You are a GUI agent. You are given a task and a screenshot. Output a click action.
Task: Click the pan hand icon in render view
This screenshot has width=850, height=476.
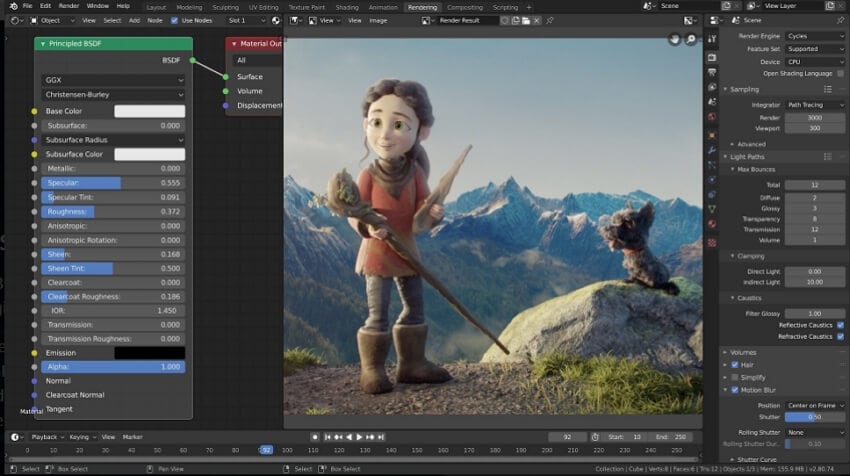[x=674, y=39]
